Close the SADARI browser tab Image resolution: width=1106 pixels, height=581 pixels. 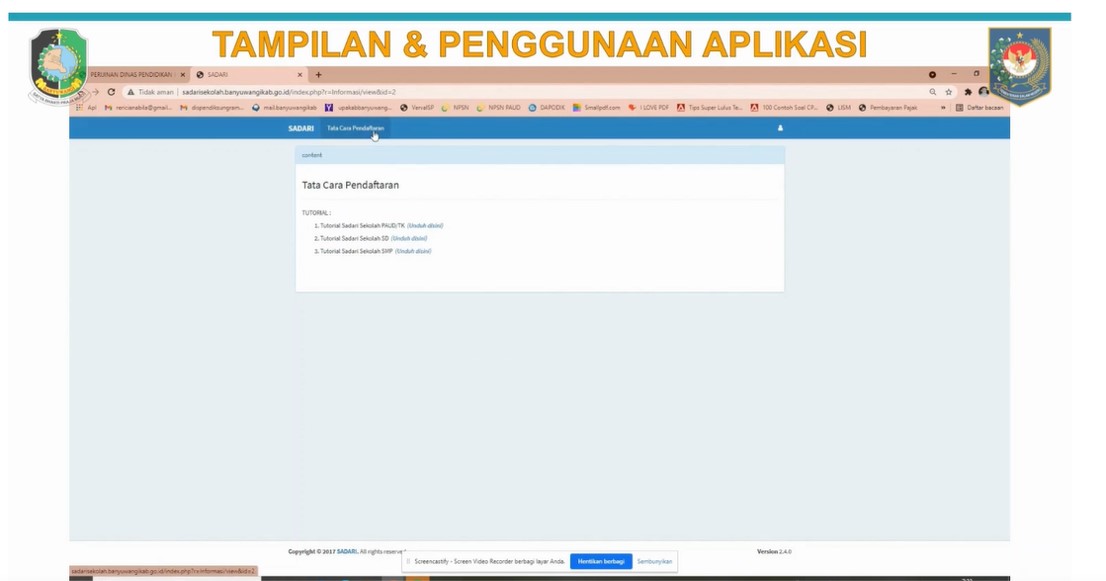pos(300,75)
